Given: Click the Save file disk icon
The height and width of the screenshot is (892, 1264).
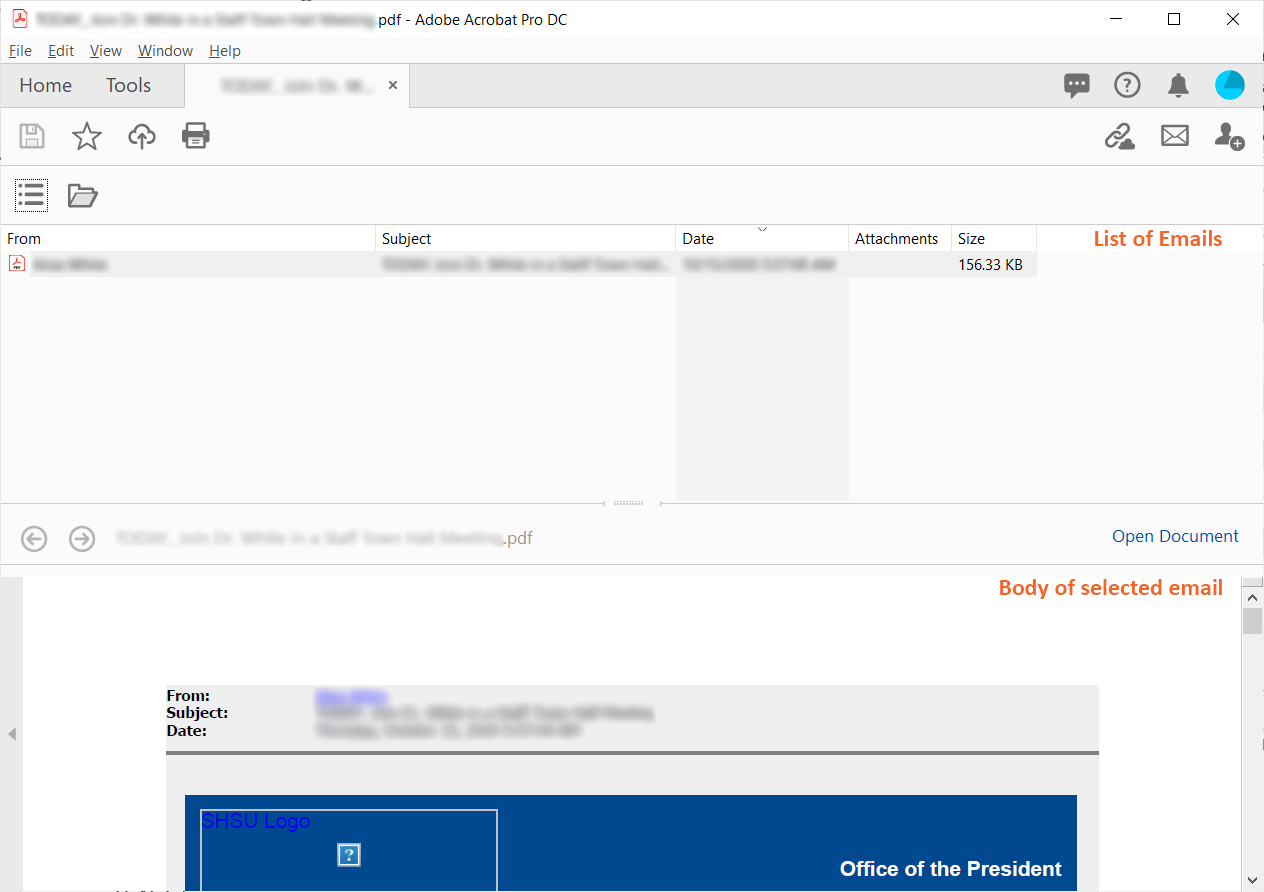Looking at the screenshot, I should [31, 136].
